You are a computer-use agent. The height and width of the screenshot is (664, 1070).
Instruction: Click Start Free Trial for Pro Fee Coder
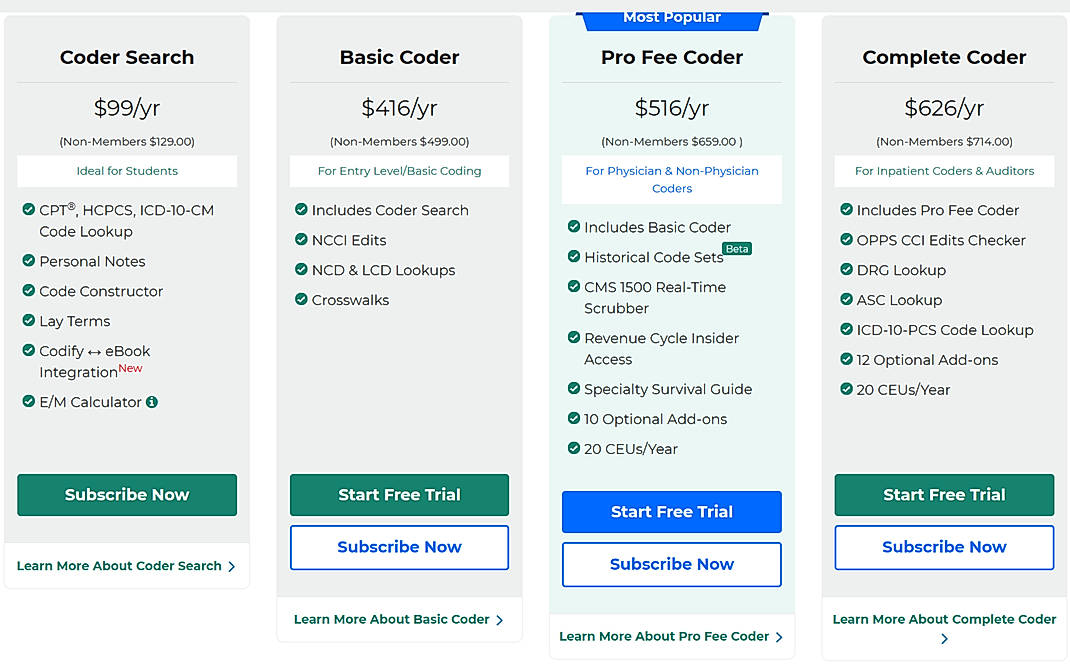pyautogui.click(x=671, y=512)
